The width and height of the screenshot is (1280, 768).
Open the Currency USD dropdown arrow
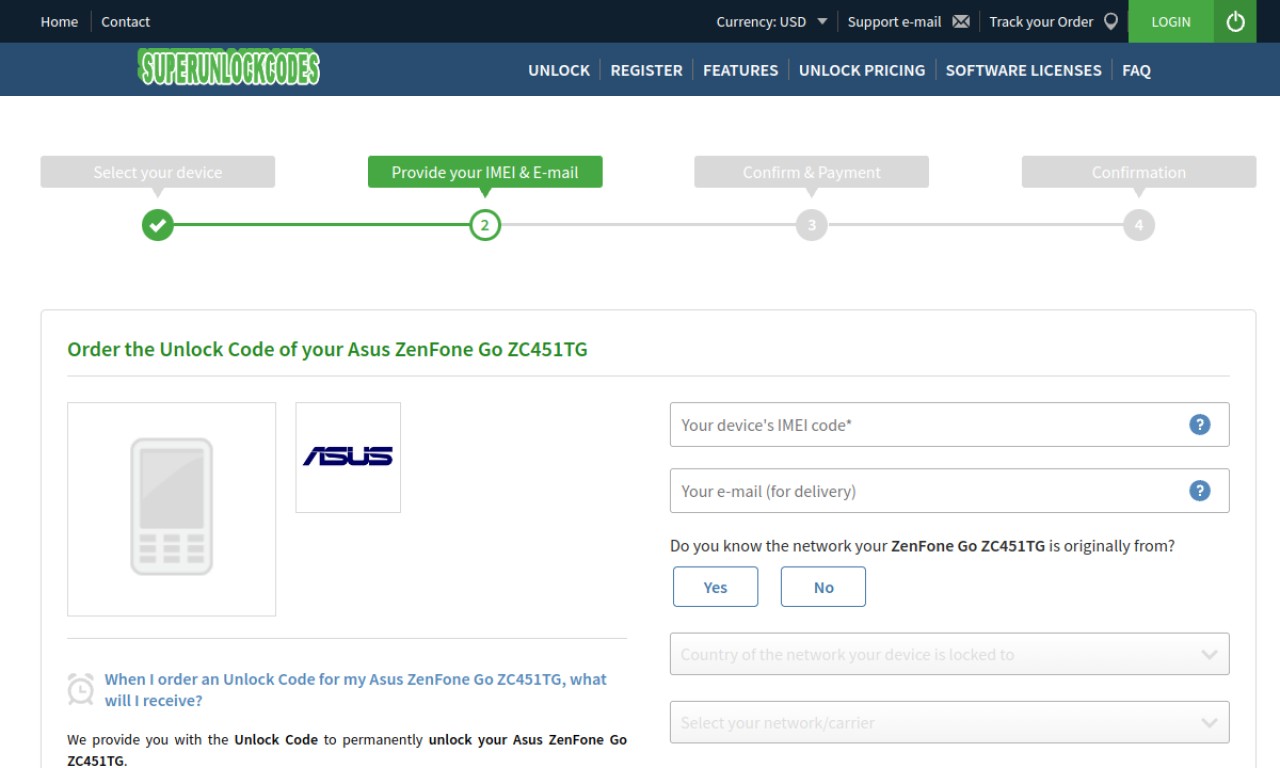point(821,21)
